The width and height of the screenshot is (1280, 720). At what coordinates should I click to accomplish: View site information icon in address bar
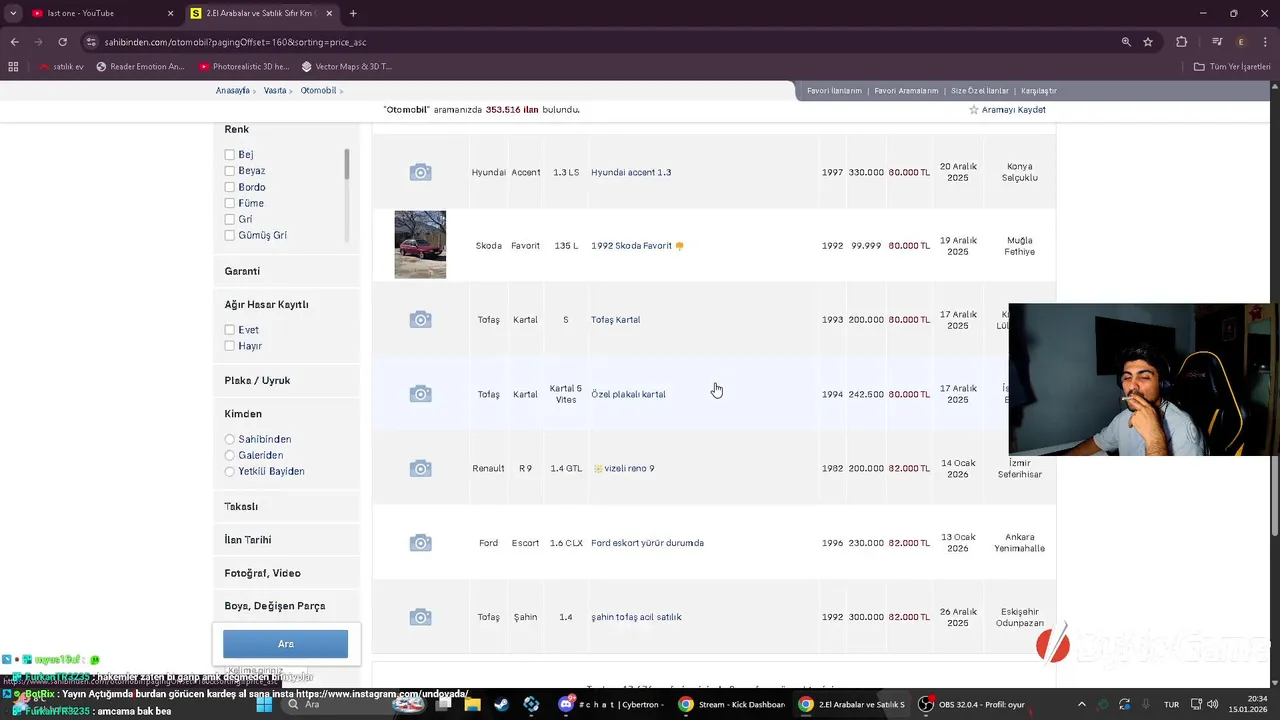point(91,42)
